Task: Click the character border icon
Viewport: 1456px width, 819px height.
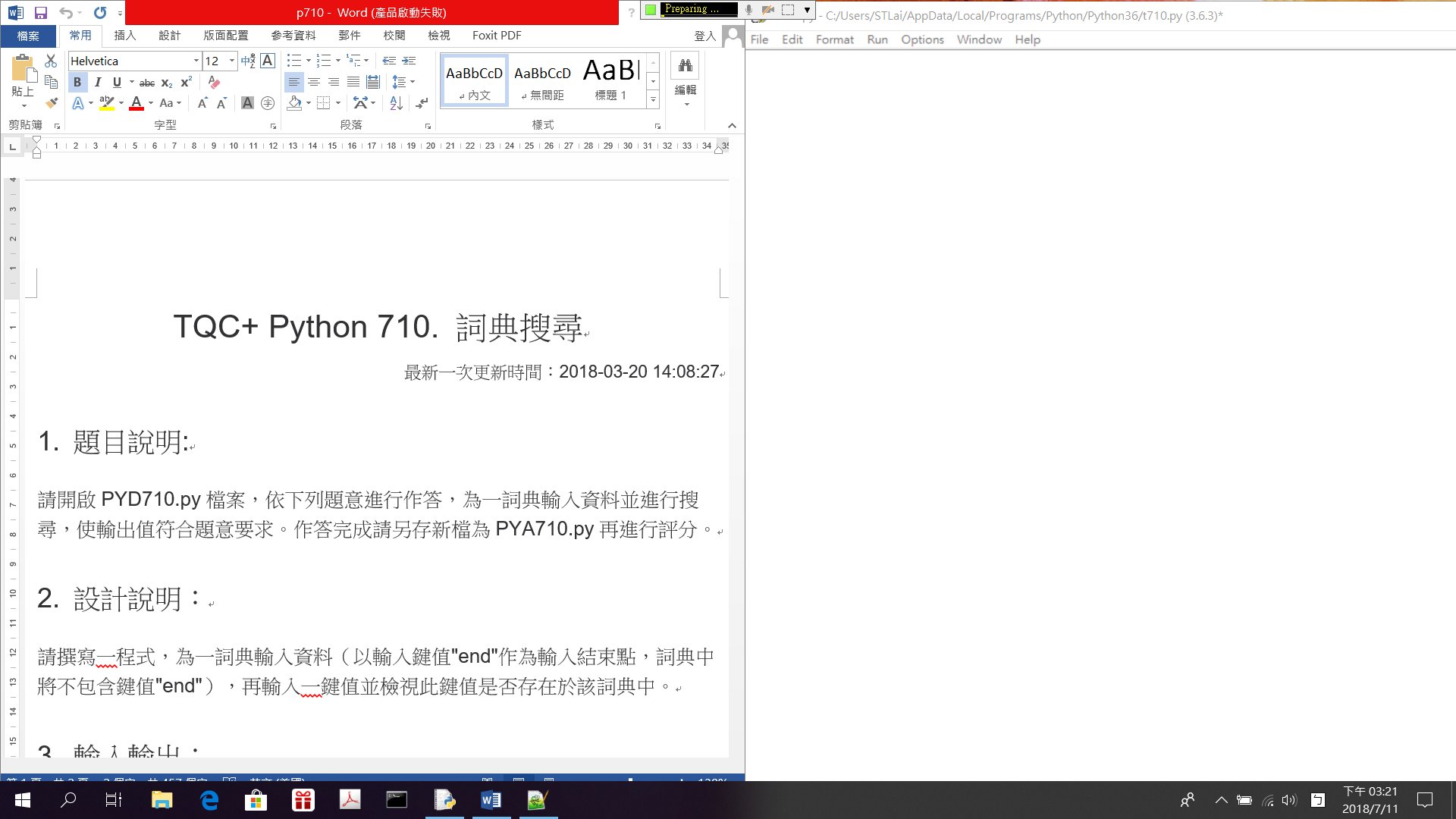Action: coord(268,61)
